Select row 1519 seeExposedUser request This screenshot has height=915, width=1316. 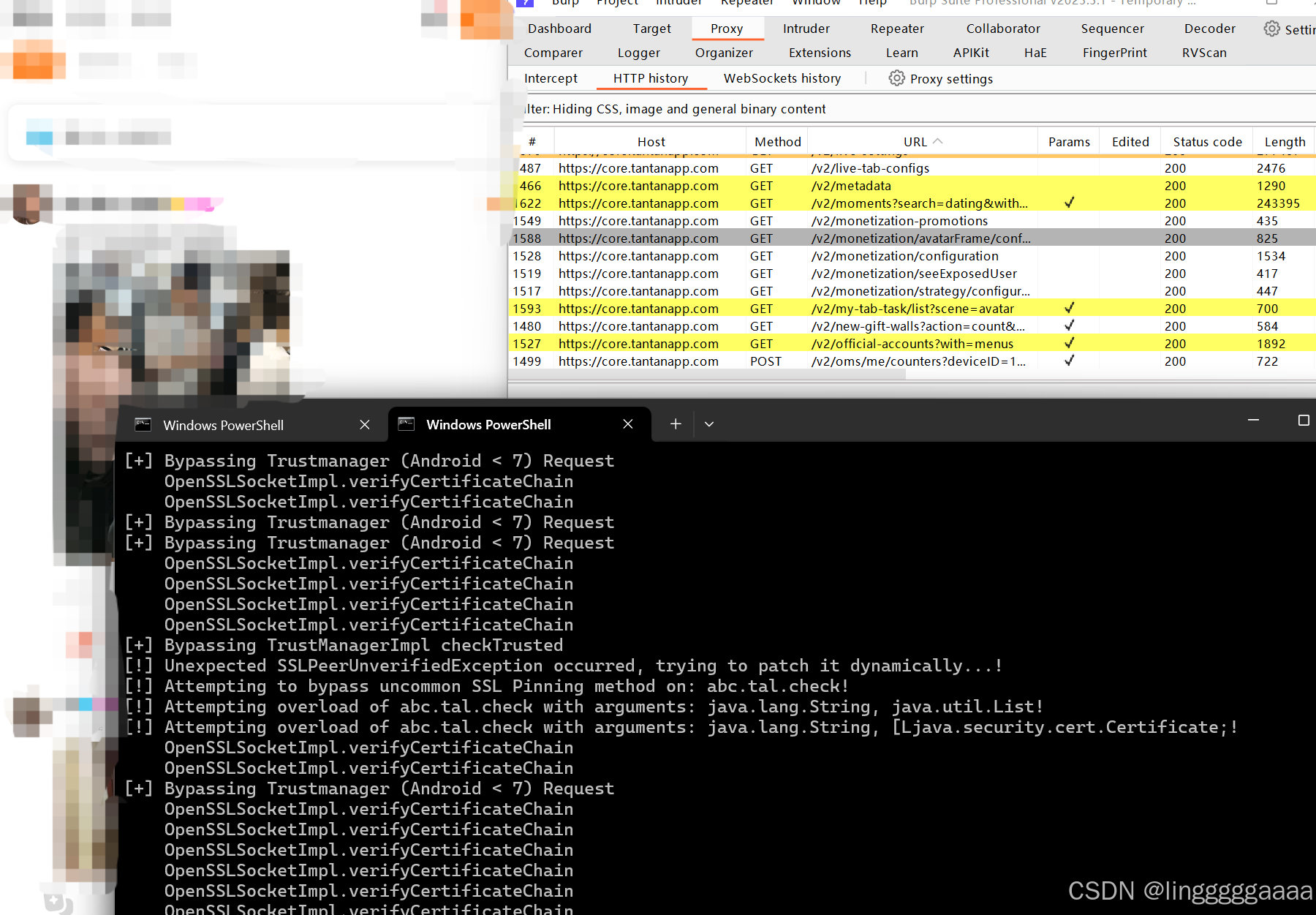point(912,274)
